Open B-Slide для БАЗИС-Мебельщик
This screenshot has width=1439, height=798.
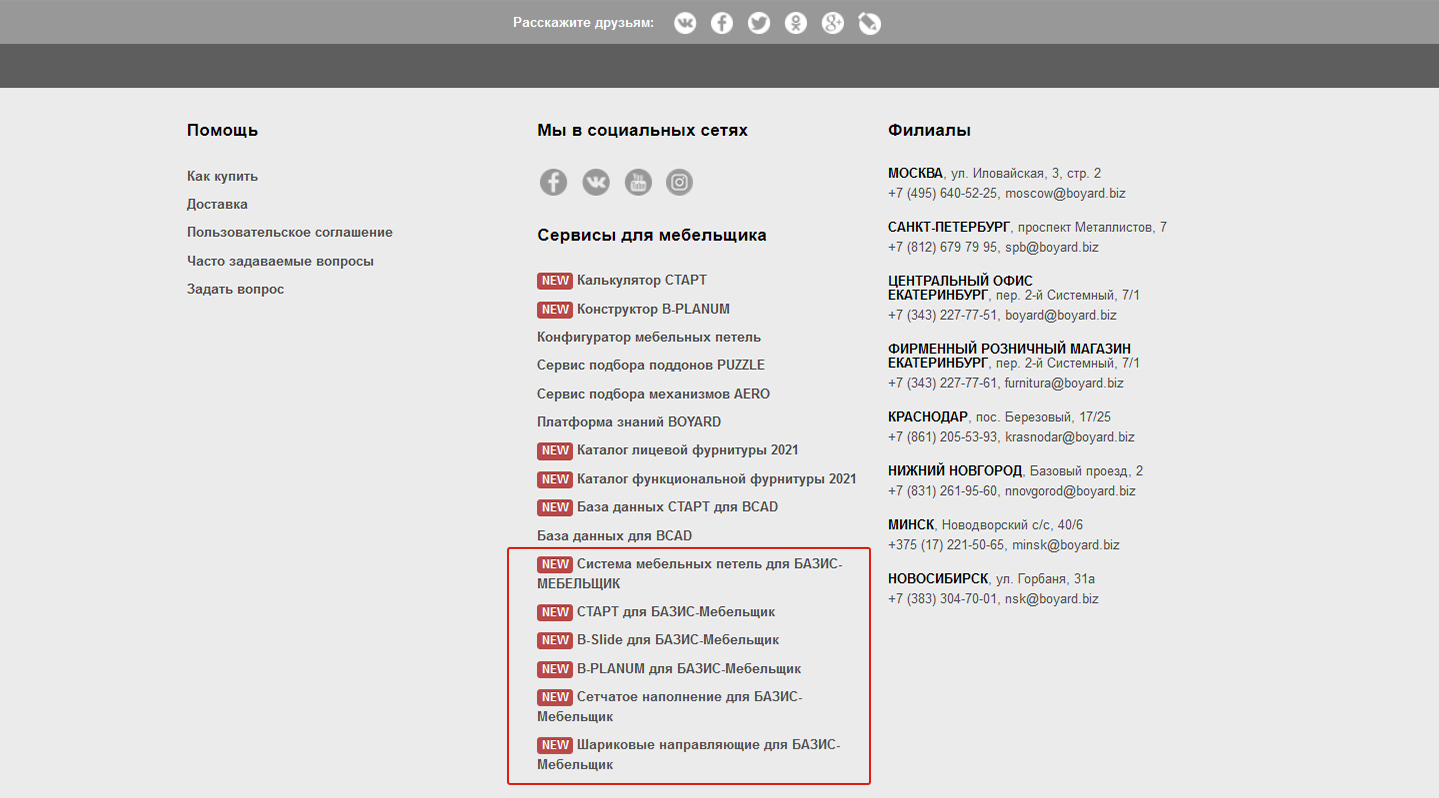tap(678, 640)
